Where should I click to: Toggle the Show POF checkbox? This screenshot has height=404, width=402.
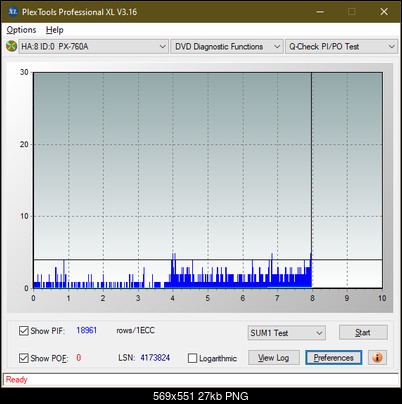[24, 358]
